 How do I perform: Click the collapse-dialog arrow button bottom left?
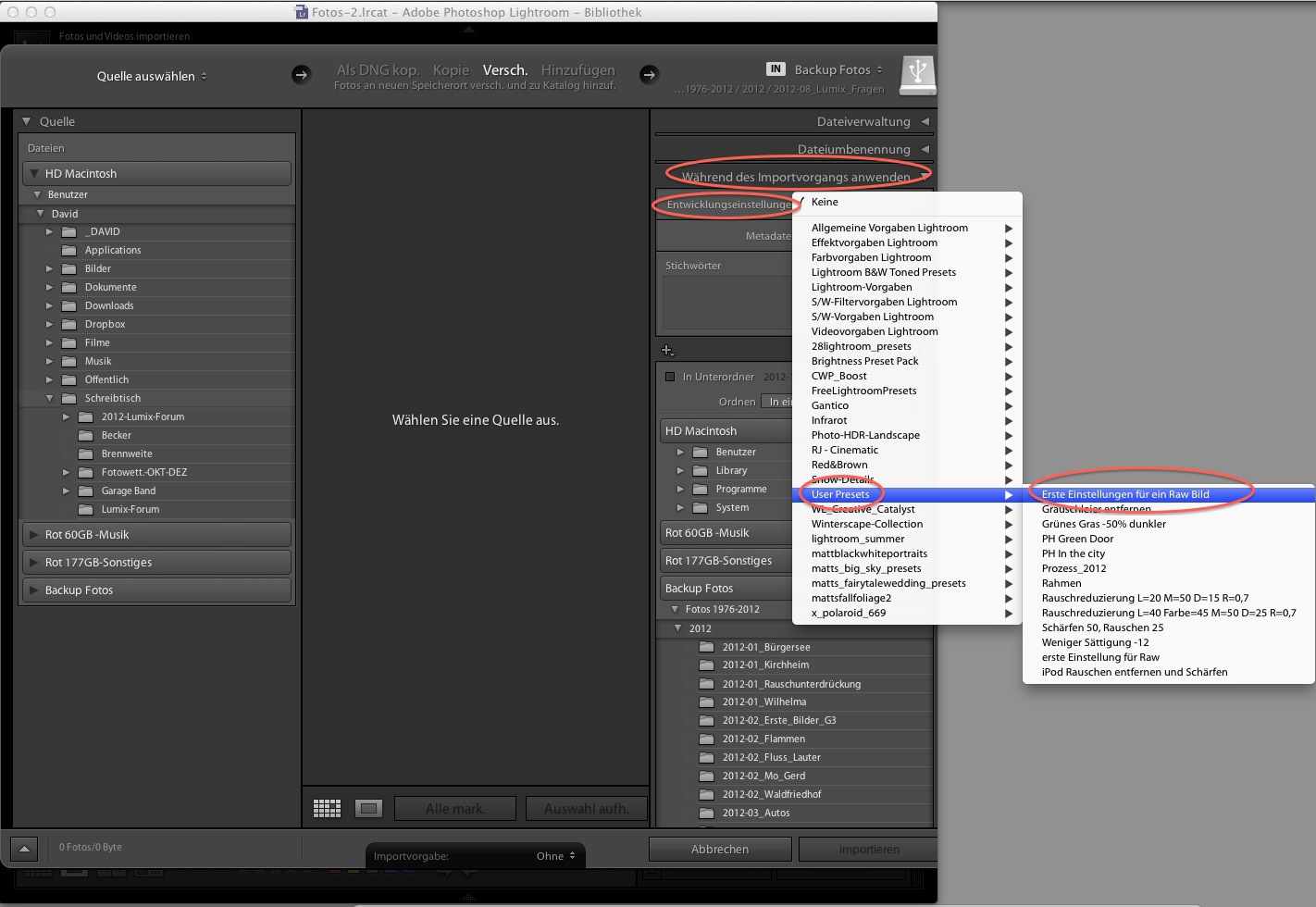point(24,848)
